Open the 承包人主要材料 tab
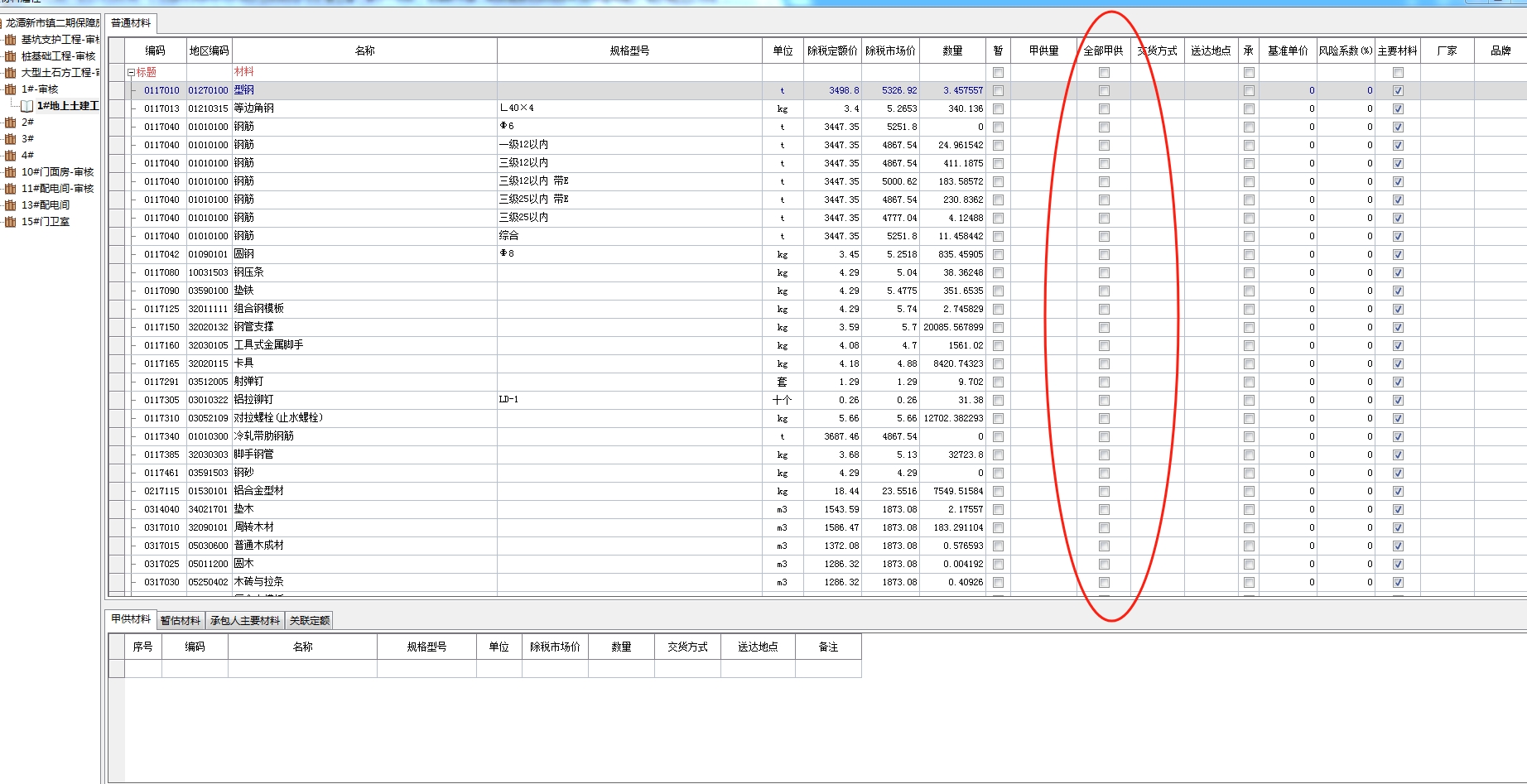Image resolution: width=1527 pixels, height=784 pixels. tap(245, 620)
